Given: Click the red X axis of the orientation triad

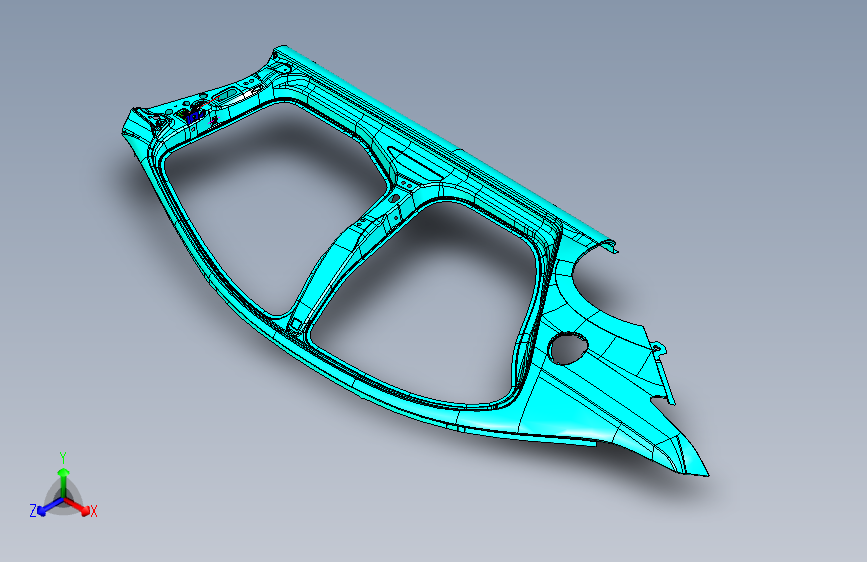Looking at the screenshot, I should click(77, 507).
